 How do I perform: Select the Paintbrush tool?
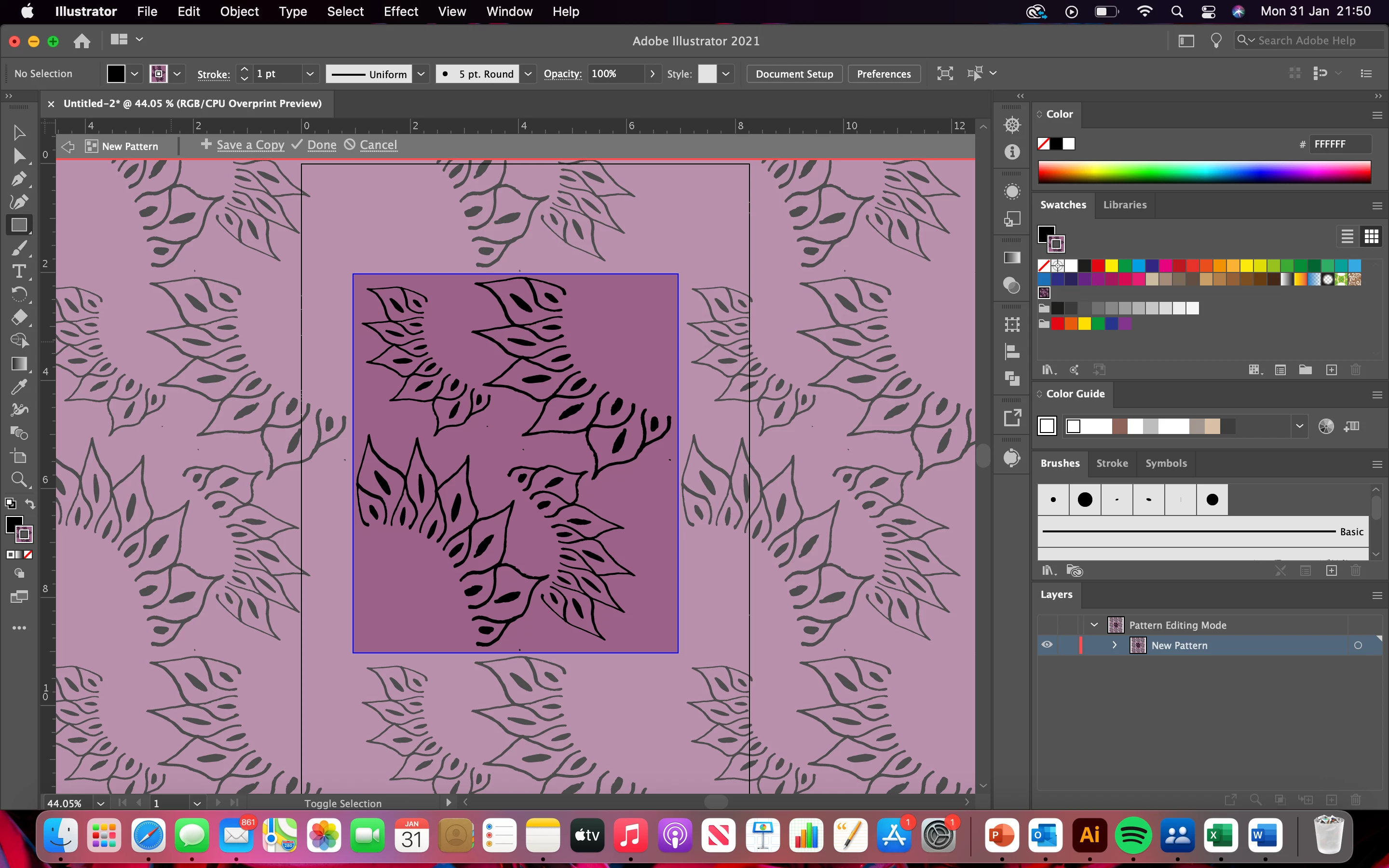point(18,248)
